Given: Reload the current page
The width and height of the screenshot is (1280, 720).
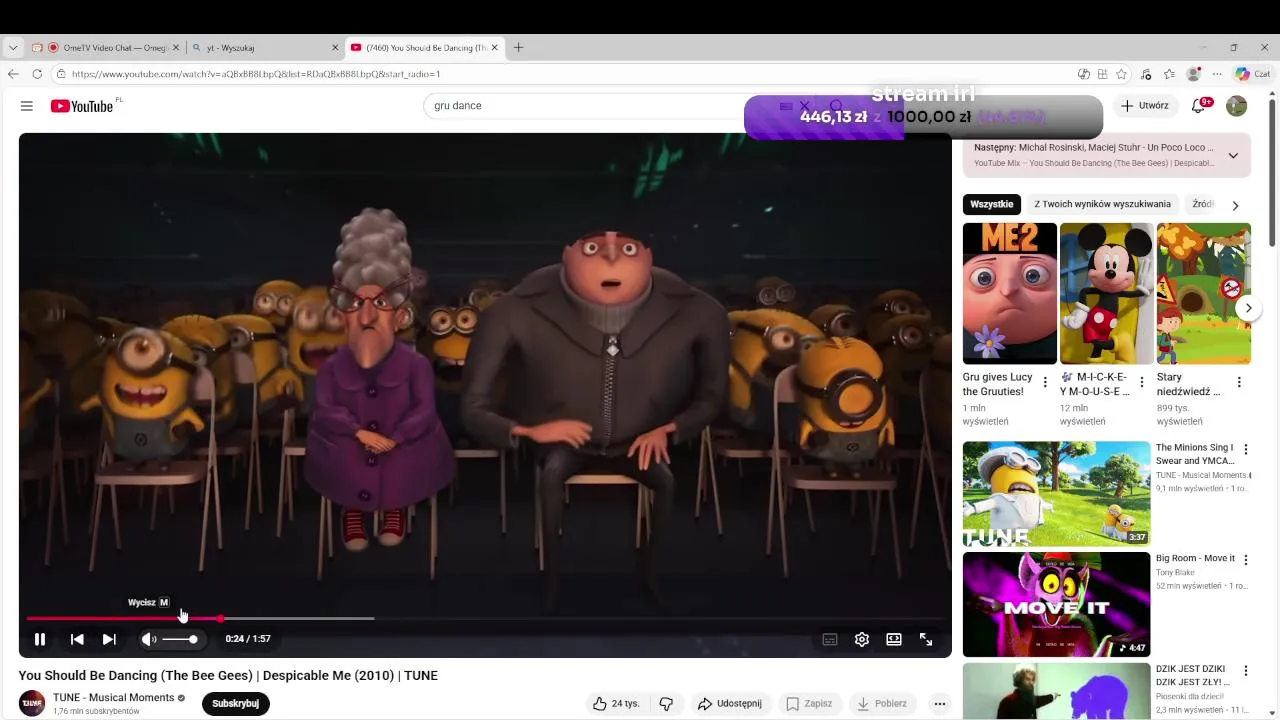Looking at the screenshot, I should tap(37, 74).
